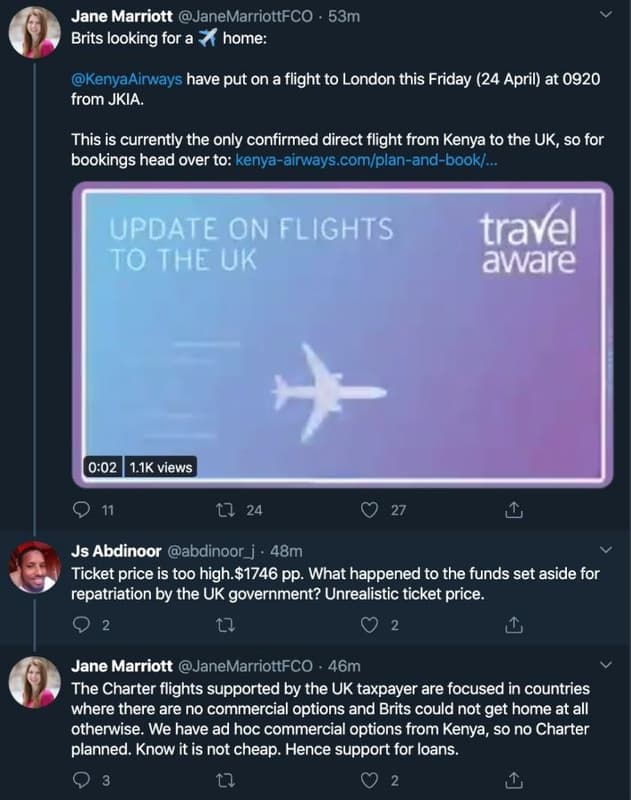Reply to Jane Marriott's flight update tweet
The height and width of the screenshot is (800, 631).
(x=82, y=510)
